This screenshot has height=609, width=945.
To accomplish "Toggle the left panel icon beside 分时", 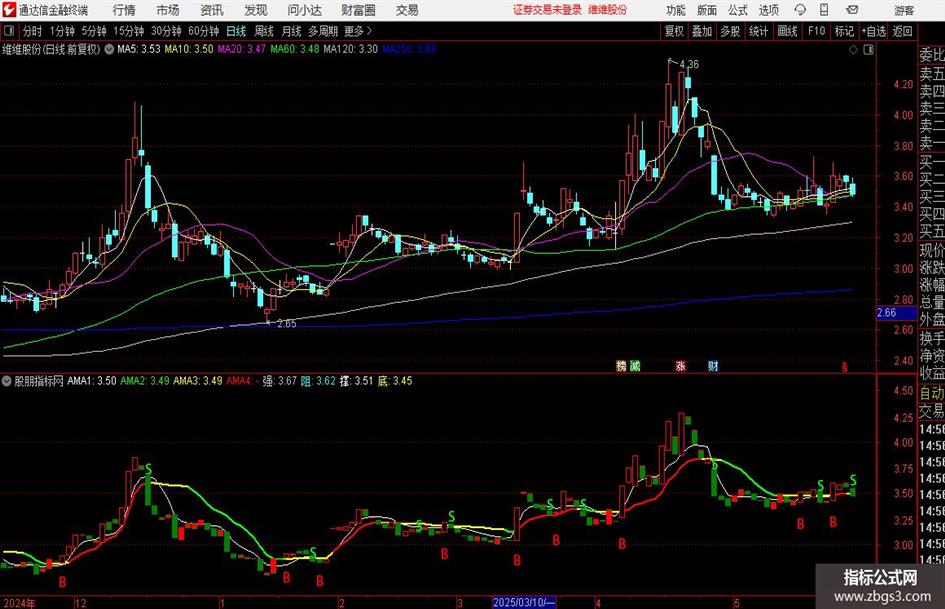I will tap(9, 31).
